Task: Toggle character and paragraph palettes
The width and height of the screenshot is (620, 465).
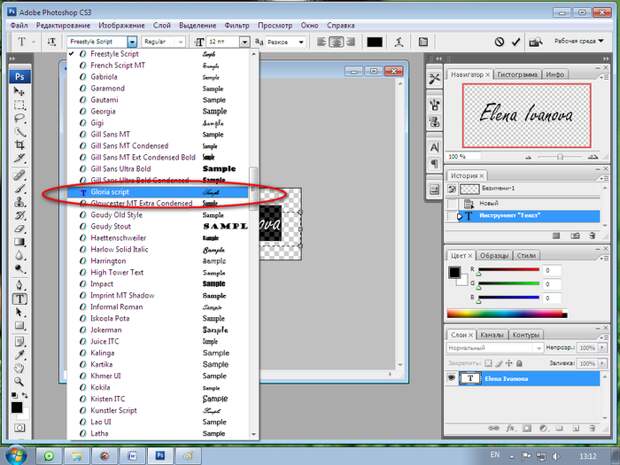Action: click(423, 42)
